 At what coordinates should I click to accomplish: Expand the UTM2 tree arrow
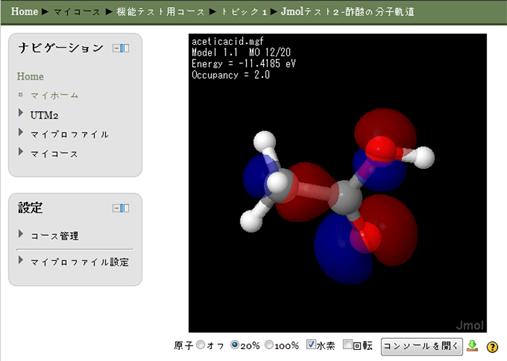[21, 113]
